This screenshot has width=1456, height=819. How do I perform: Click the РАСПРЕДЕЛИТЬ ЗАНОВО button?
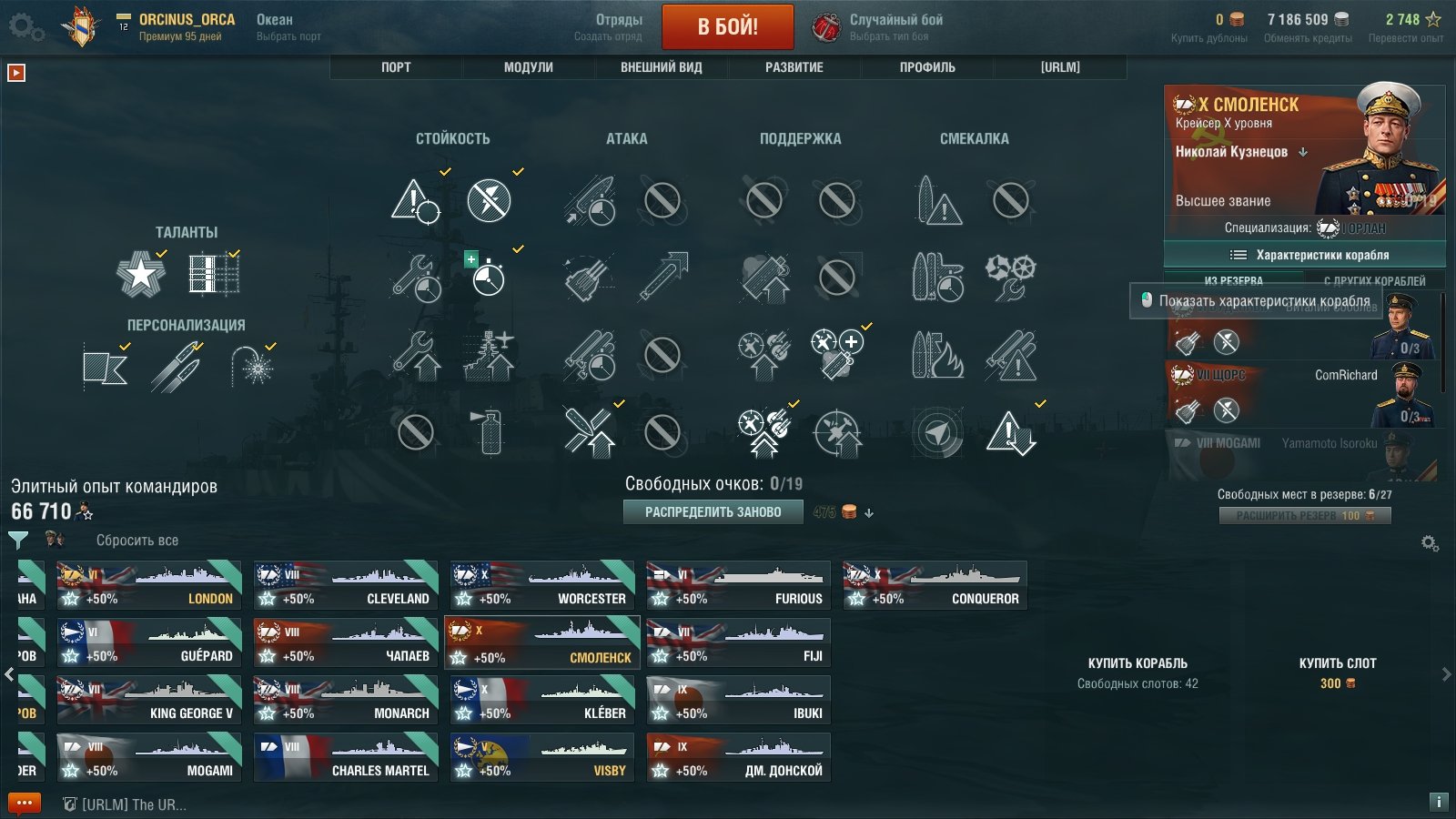[713, 512]
